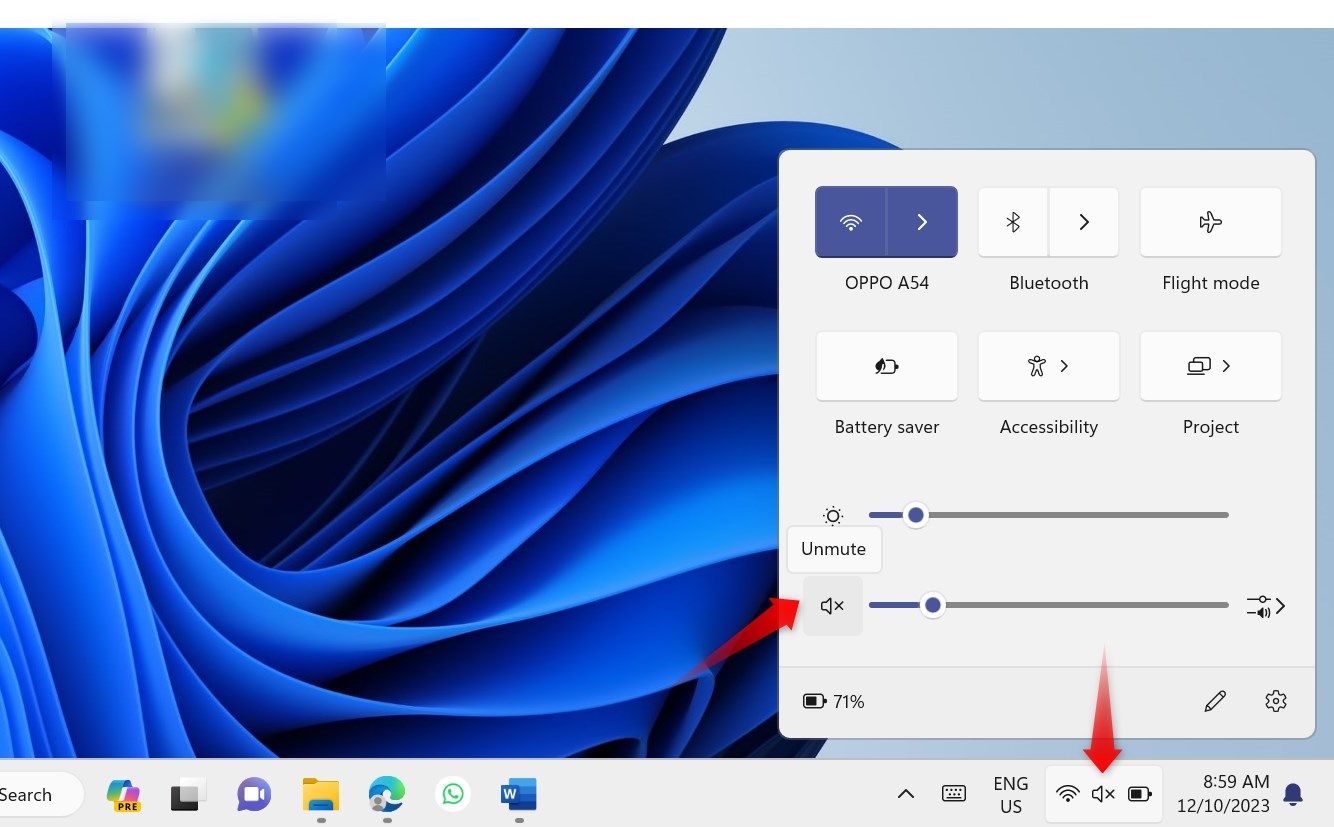Viewport: 1334px width, 827px height.
Task: Open Microsoft Teams chat icon
Action: (x=253, y=793)
